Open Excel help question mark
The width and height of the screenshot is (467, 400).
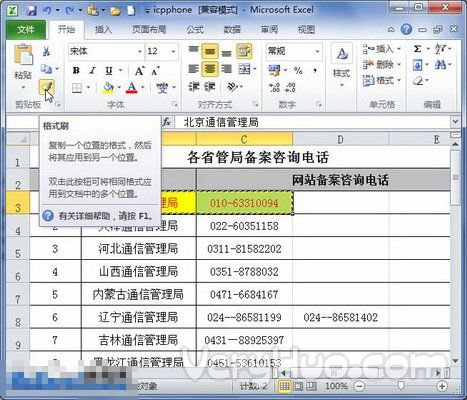click(x=406, y=30)
